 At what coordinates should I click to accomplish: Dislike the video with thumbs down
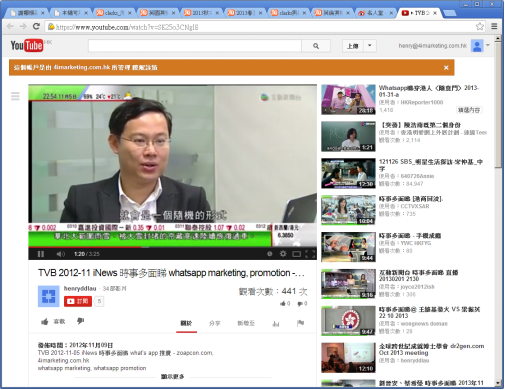coord(80,321)
